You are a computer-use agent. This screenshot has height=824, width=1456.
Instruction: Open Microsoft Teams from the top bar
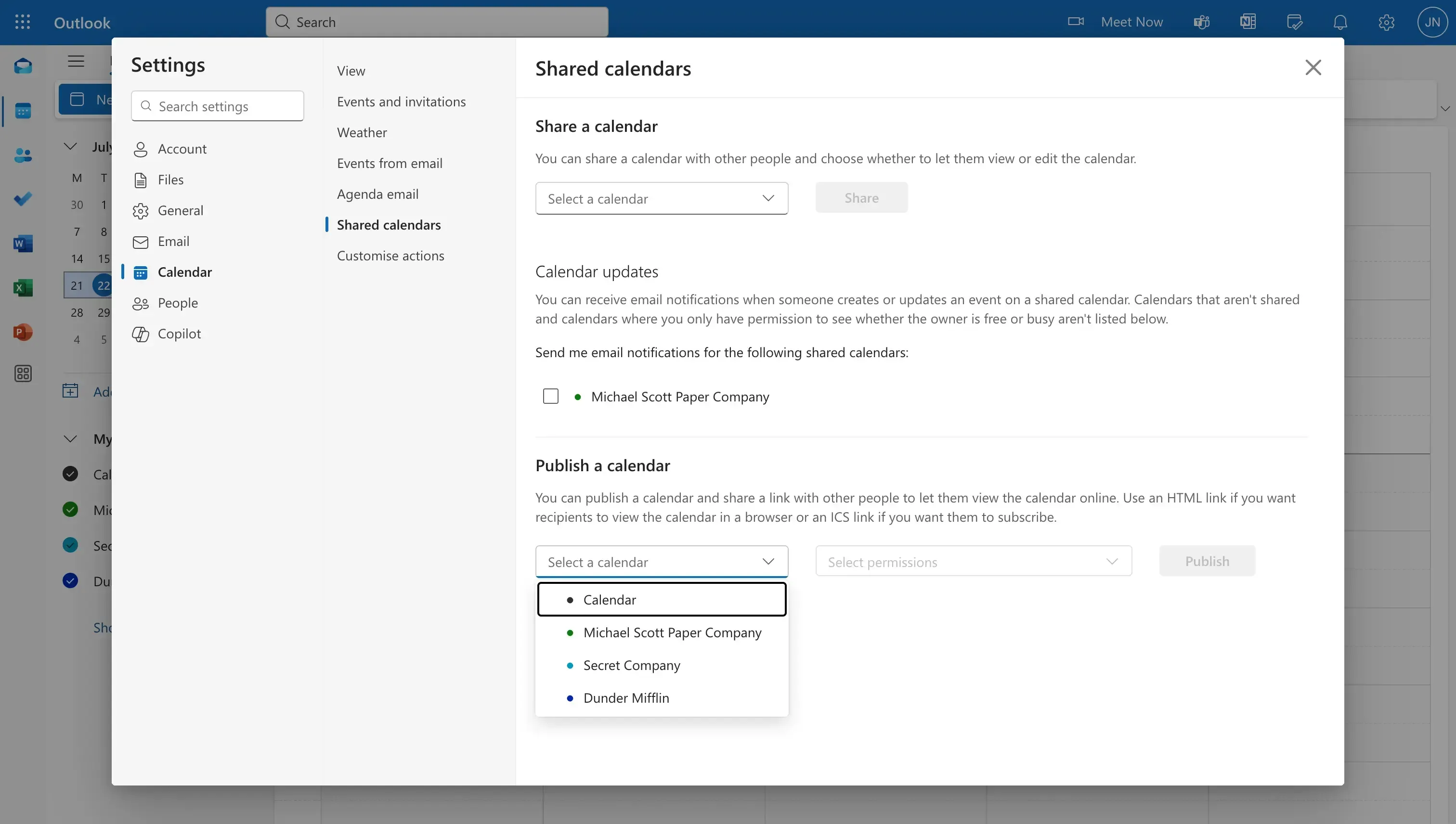tap(1201, 22)
